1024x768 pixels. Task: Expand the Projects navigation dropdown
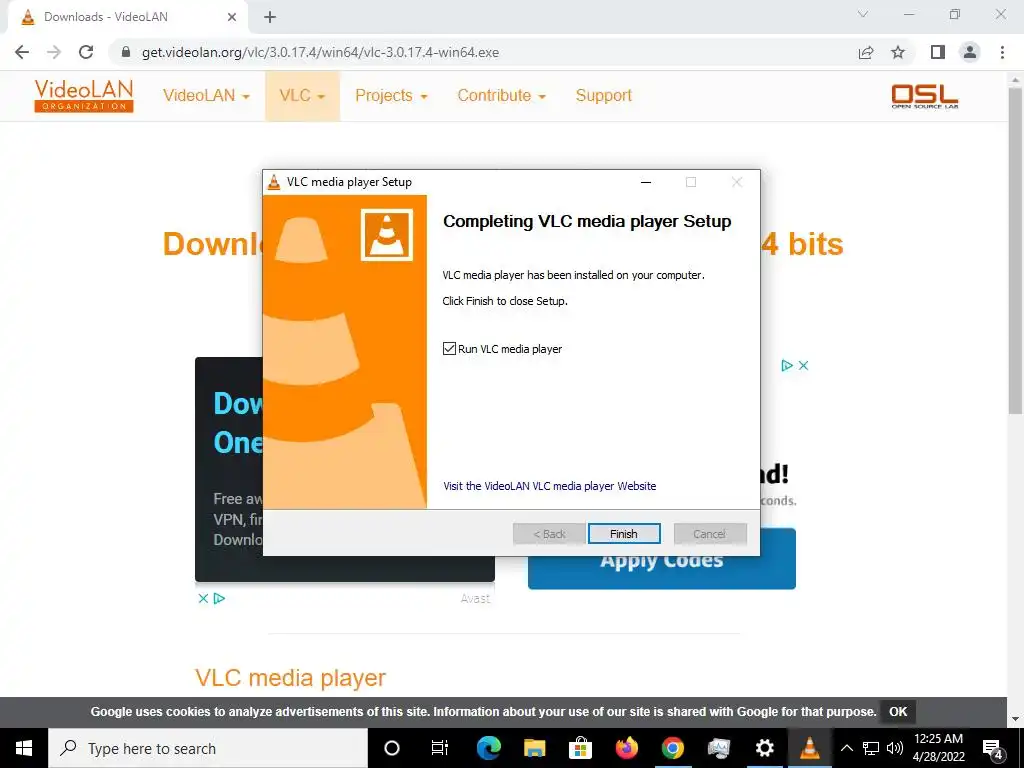(391, 96)
